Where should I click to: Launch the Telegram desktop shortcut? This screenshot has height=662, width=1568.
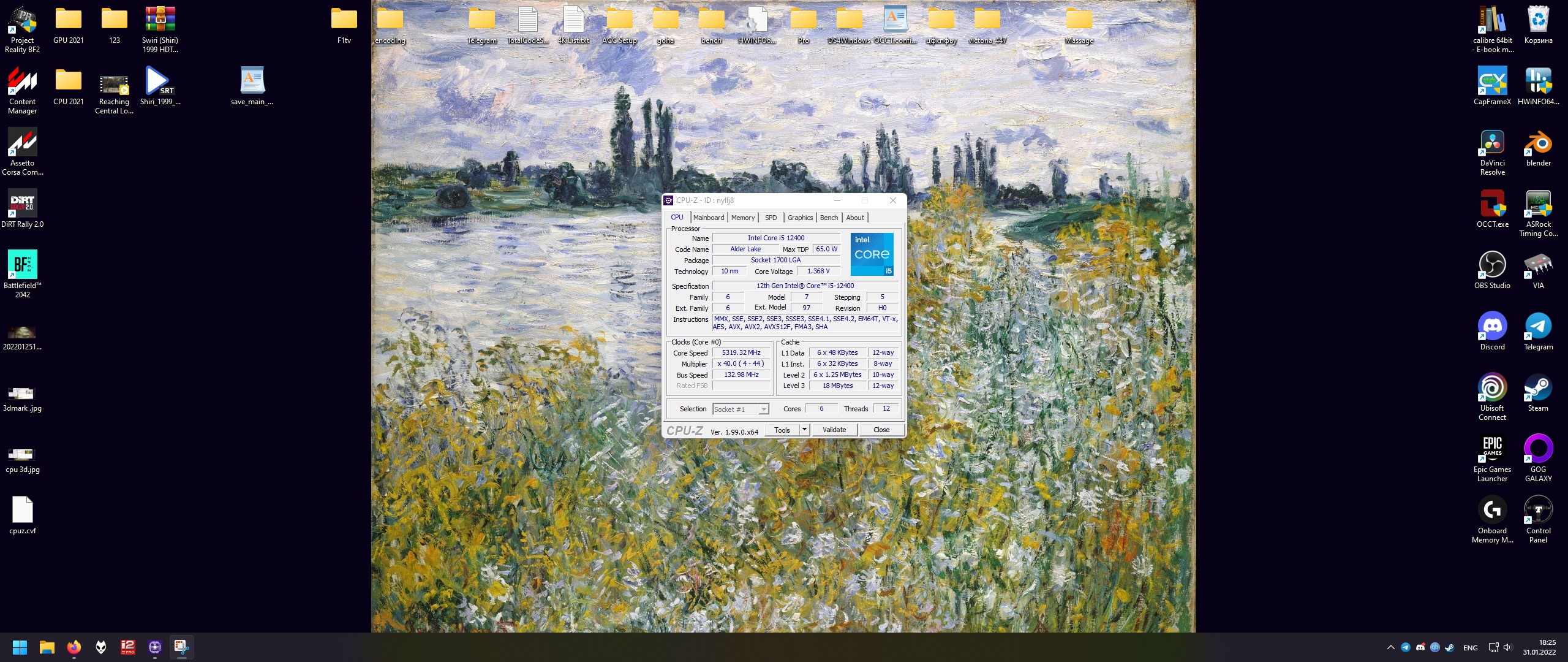1538,331
